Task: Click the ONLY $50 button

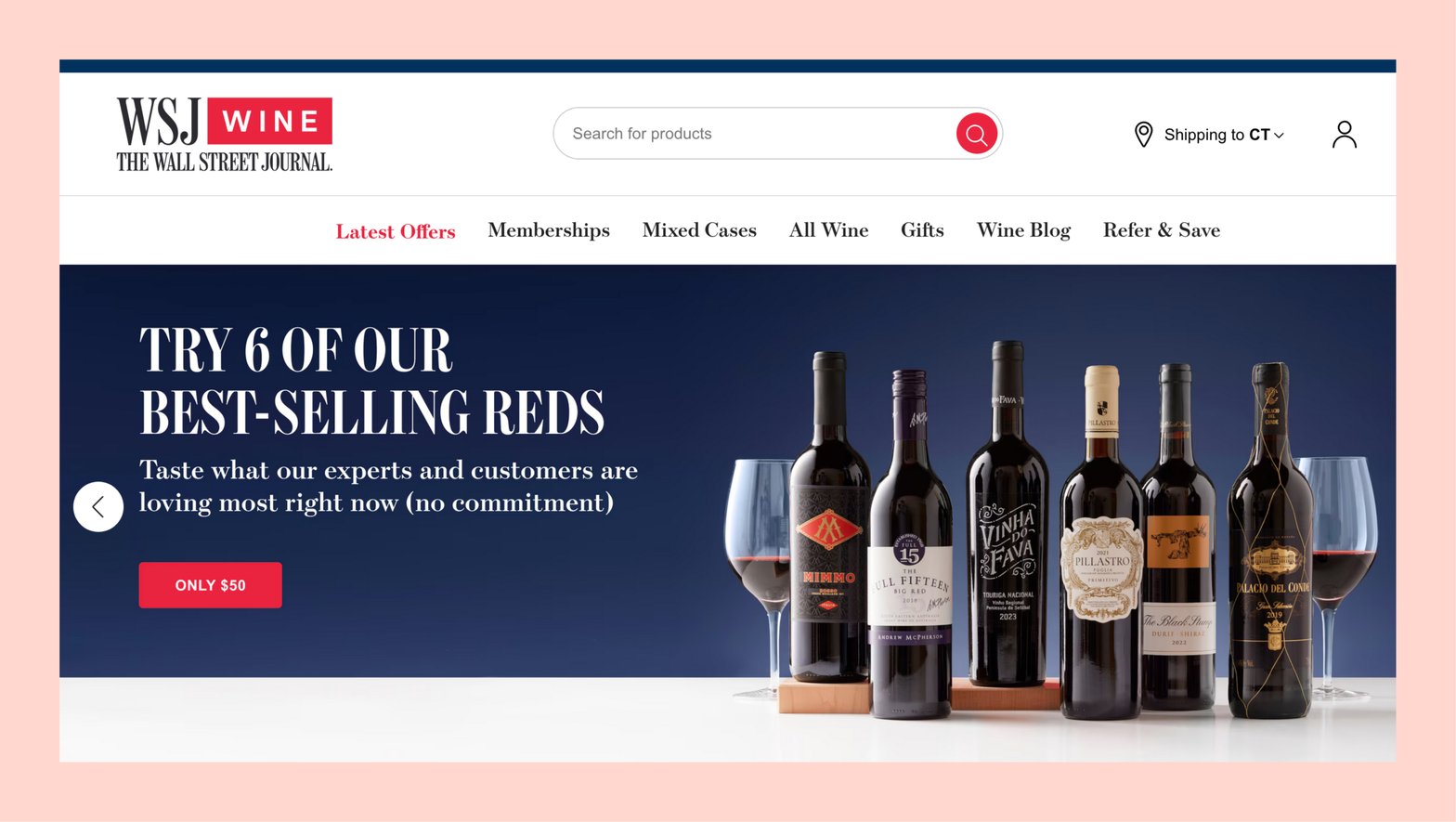Action: tap(211, 585)
